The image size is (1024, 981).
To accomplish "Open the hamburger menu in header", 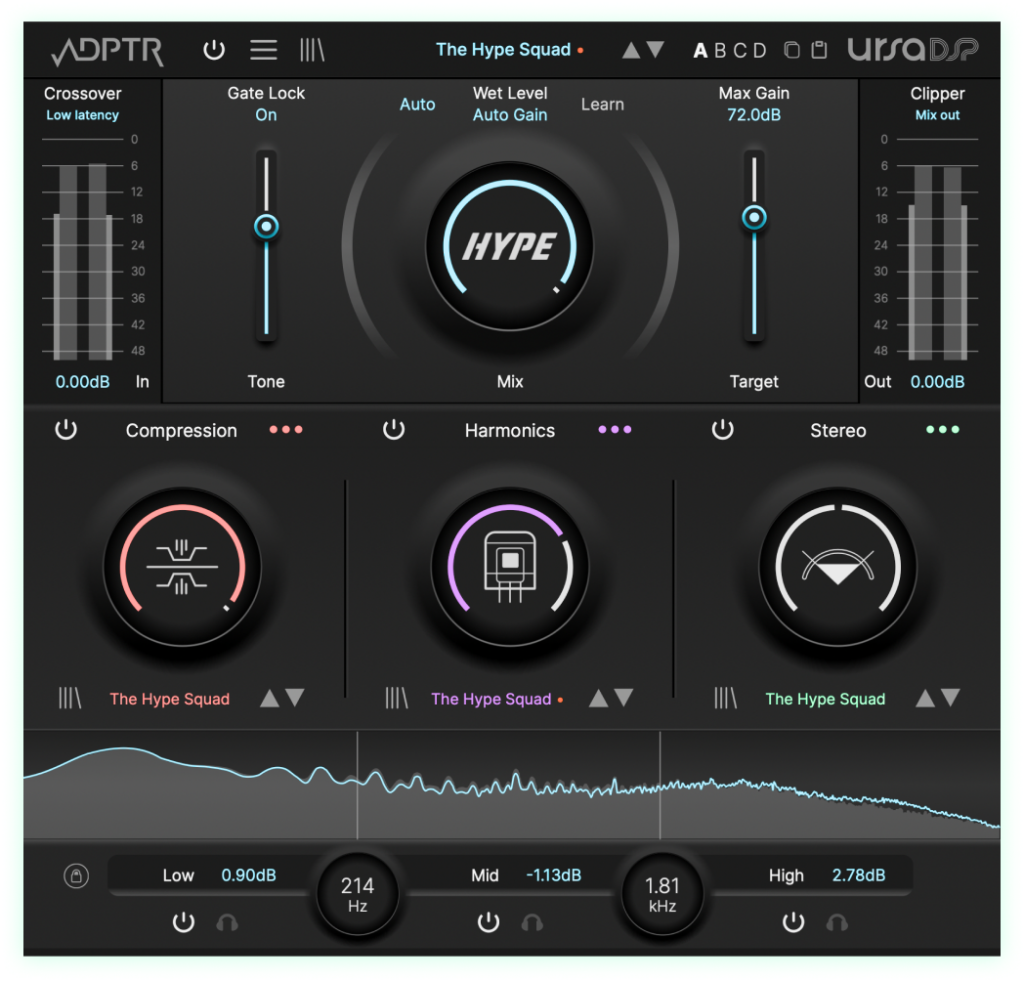I will pyautogui.click(x=263, y=50).
